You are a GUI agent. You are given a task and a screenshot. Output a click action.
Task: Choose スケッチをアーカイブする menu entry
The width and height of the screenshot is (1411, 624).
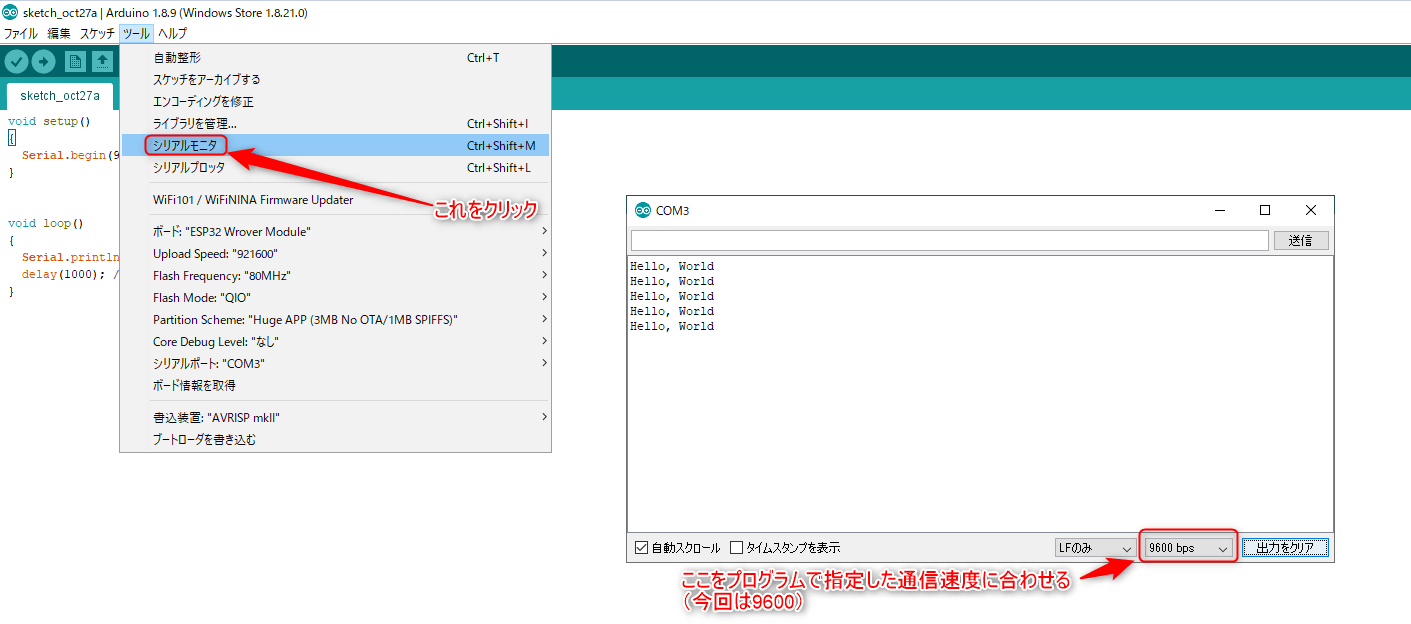point(336,79)
